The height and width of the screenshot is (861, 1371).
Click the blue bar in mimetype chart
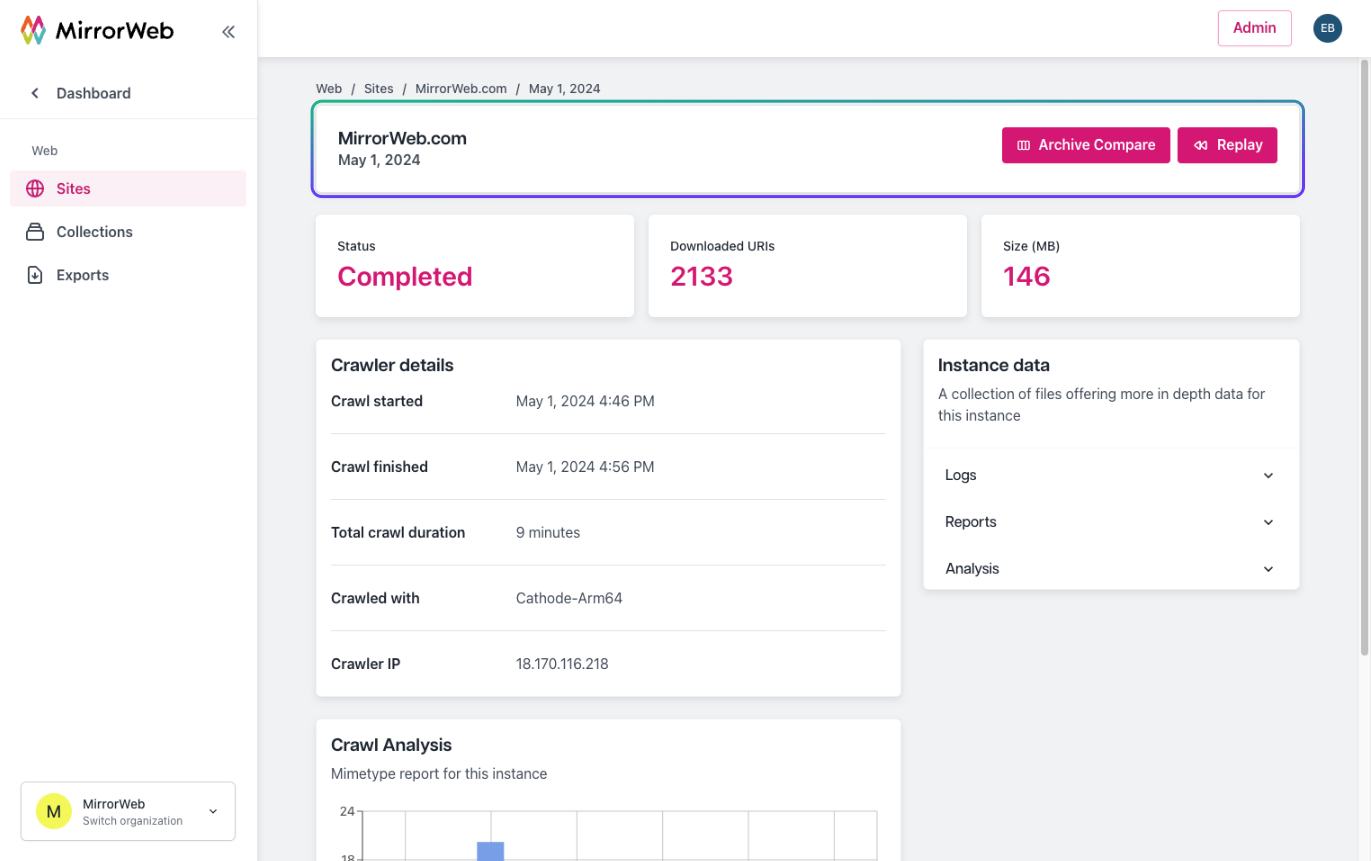point(490,851)
